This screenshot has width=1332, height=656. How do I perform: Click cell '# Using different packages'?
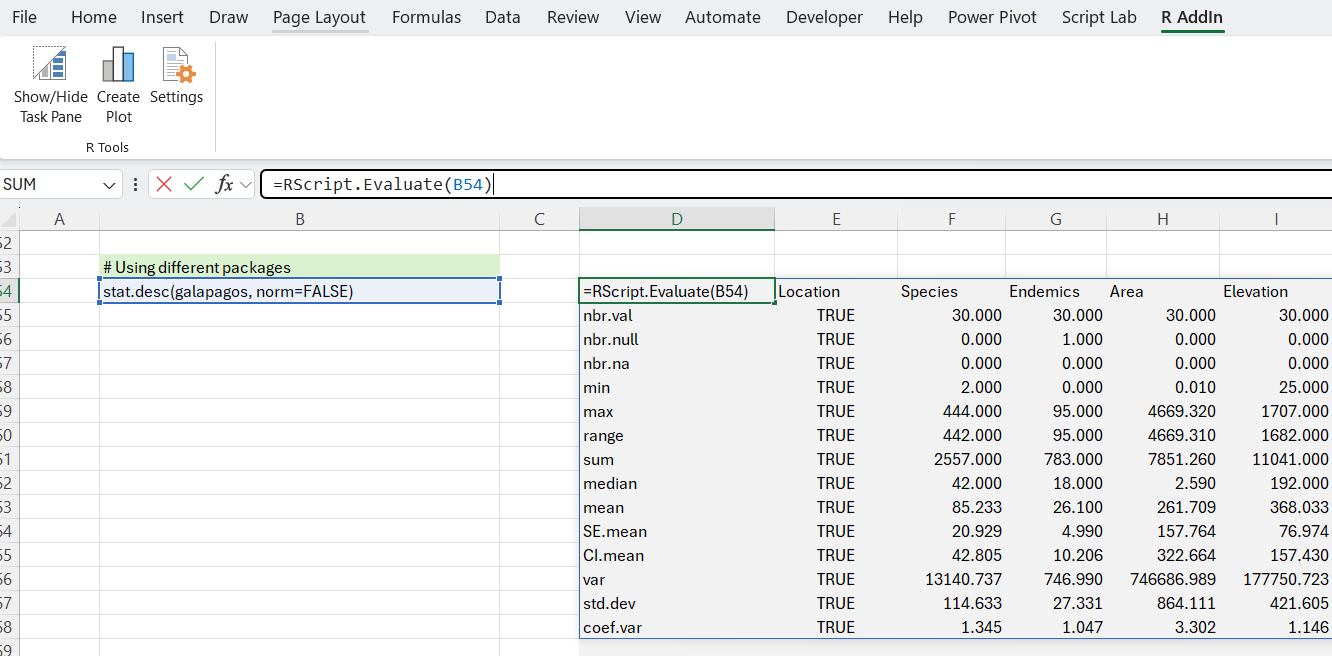point(300,267)
